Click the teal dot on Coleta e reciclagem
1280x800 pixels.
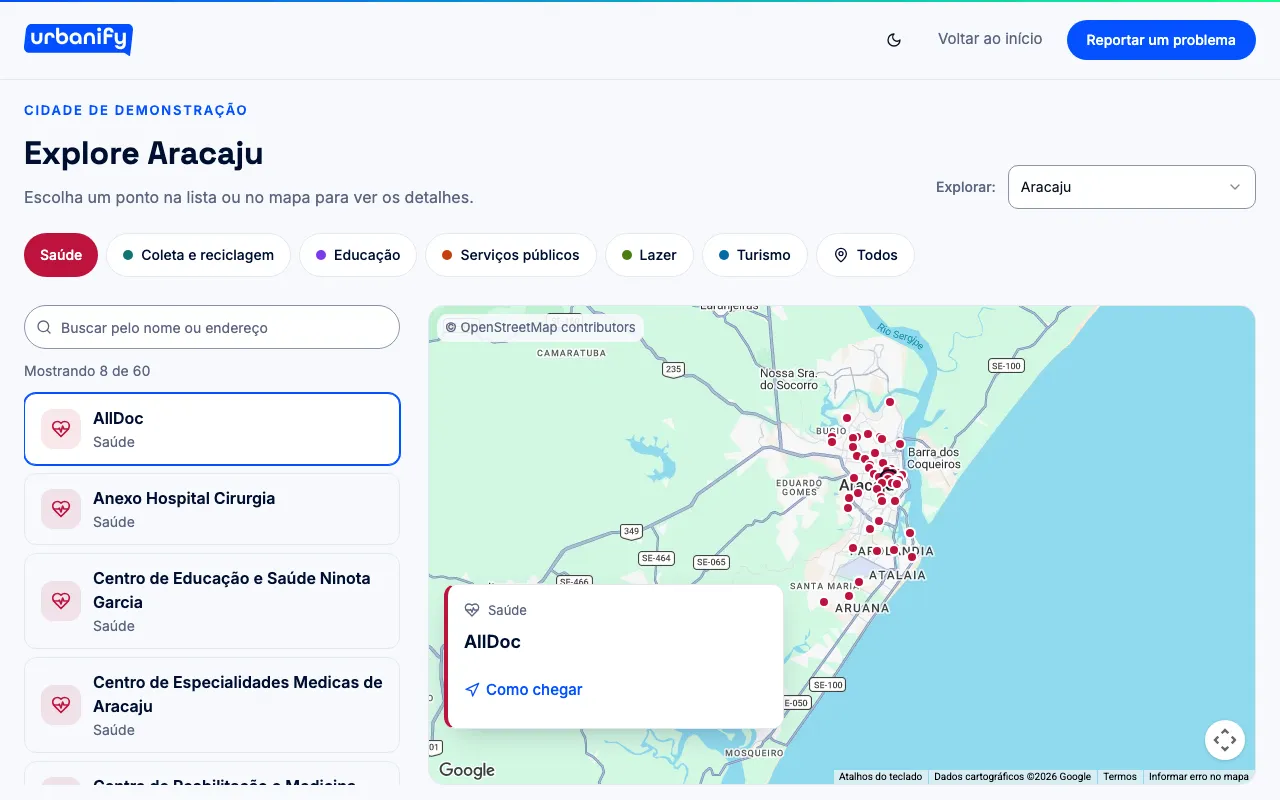128,255
